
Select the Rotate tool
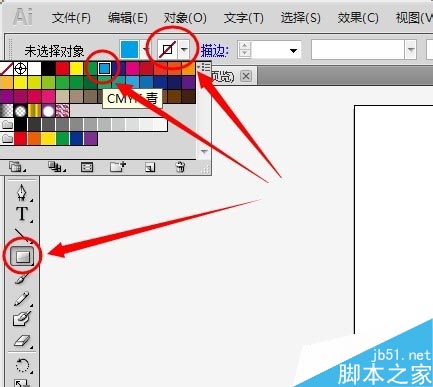click(x=23, y=365)
